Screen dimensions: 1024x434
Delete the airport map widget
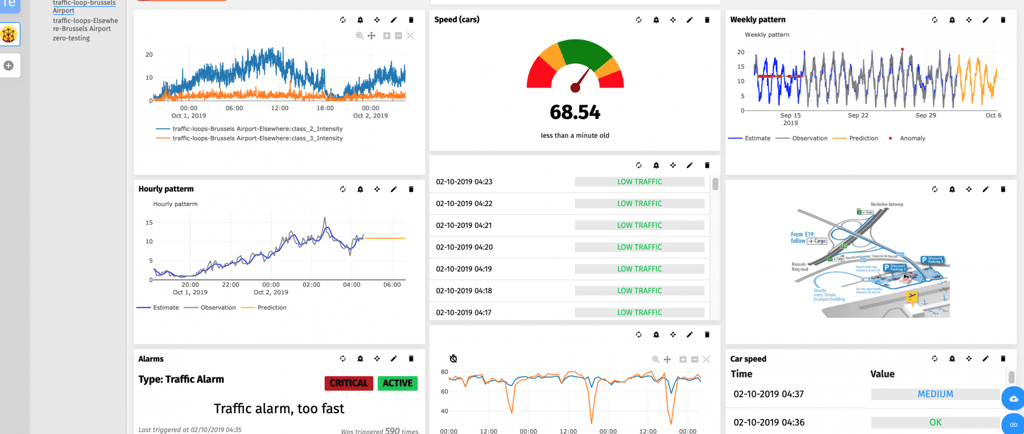(x=1003, y=189)
